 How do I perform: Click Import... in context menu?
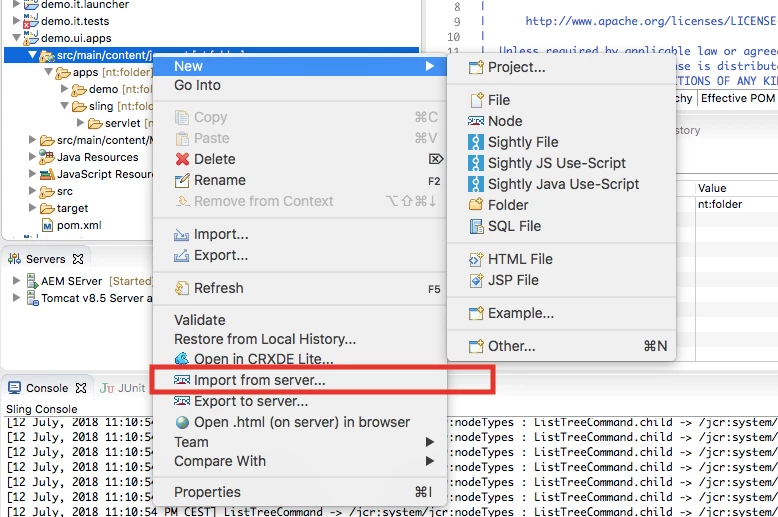300,234
